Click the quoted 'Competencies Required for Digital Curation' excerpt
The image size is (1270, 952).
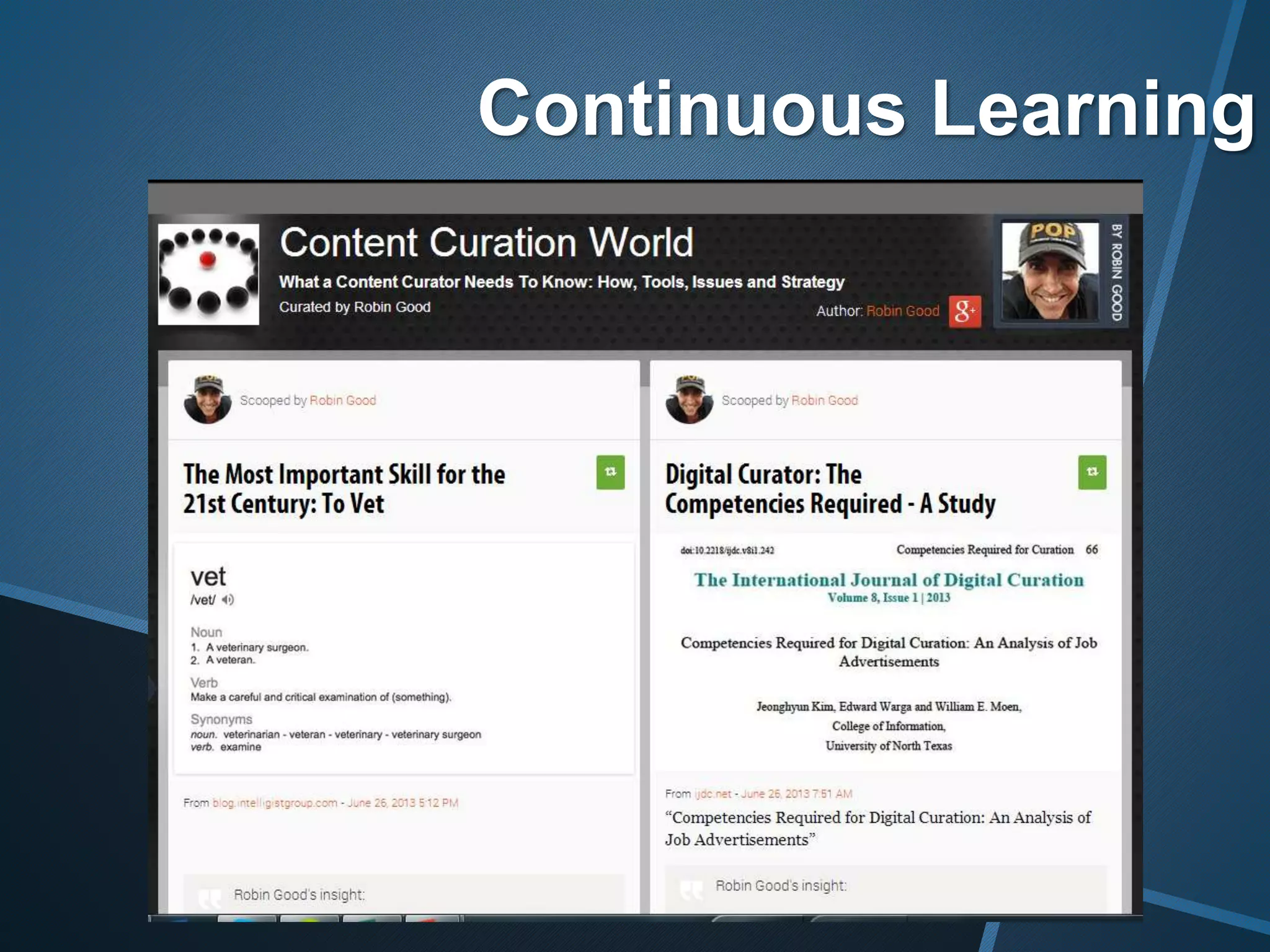click(x=877, y=829)
